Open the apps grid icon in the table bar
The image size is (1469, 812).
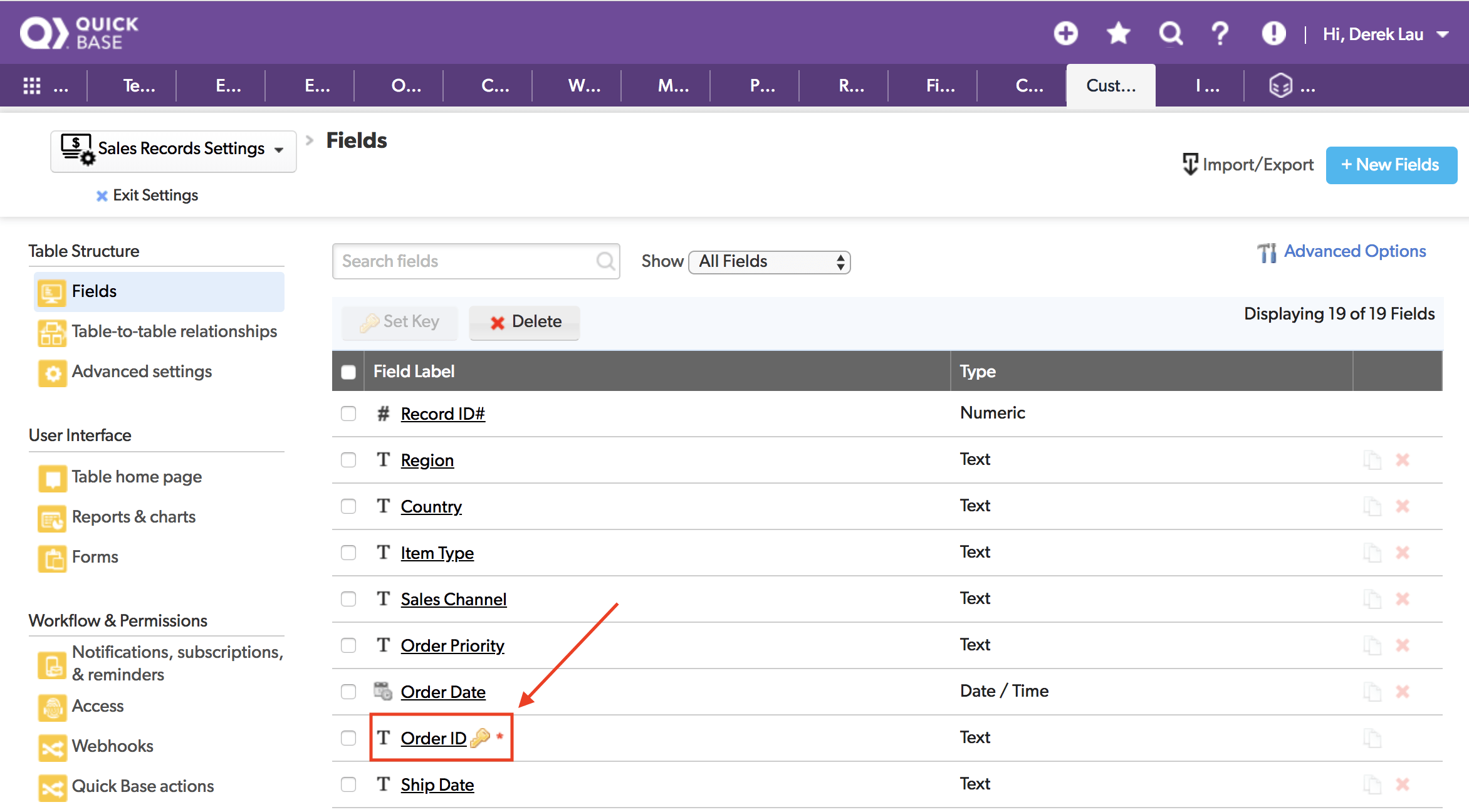click(x=32, y=86)
